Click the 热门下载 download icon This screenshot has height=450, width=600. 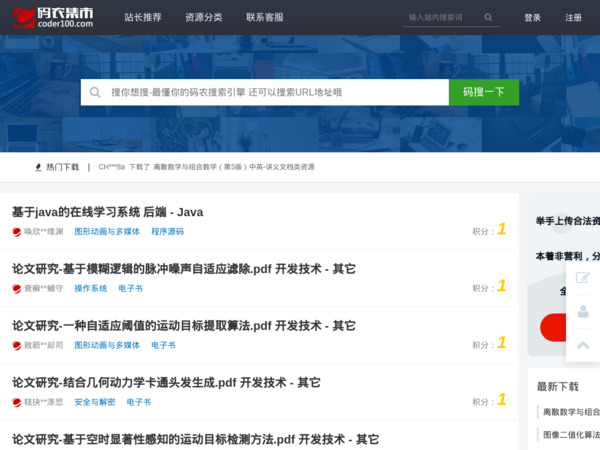click(38, 167)
